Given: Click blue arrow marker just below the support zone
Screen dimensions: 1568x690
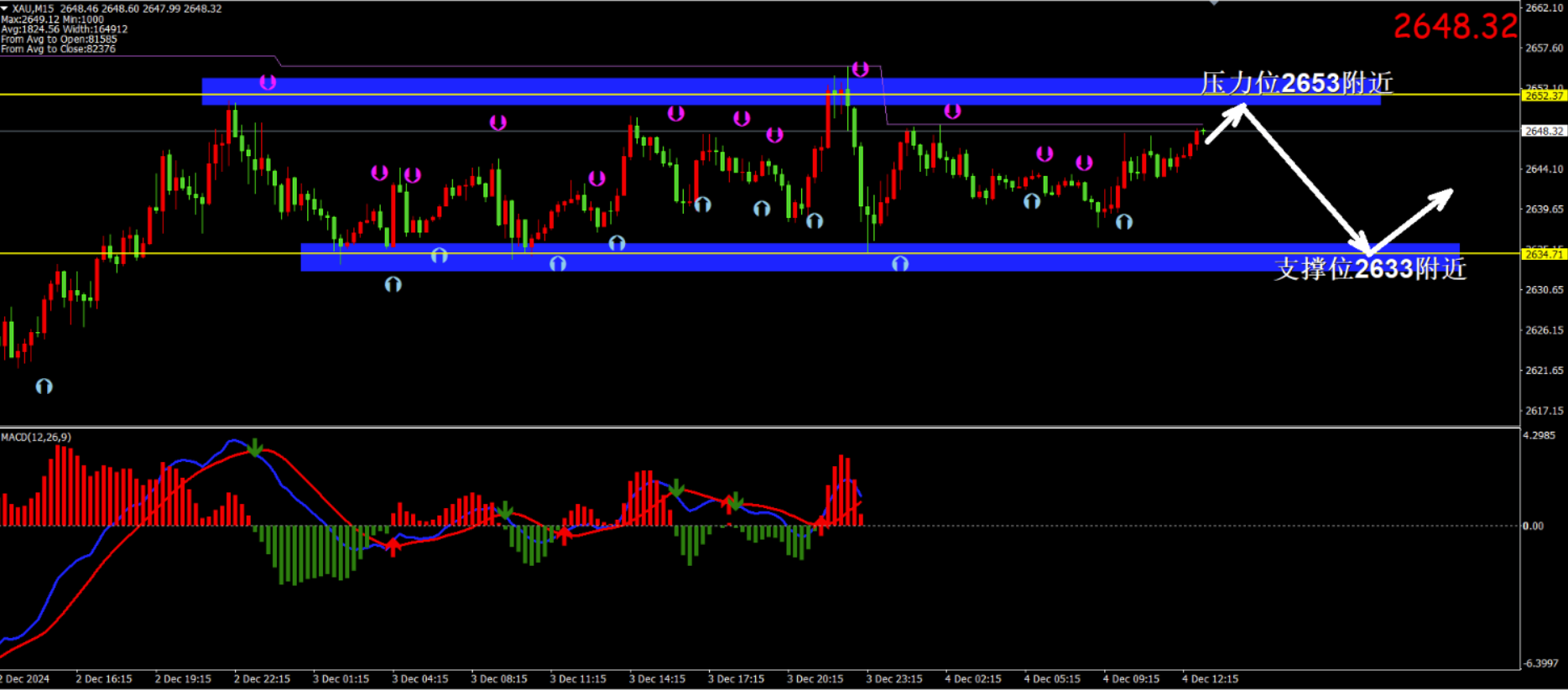Looking at the screenshot, I should pyautogui.click(x=393, y=284).
